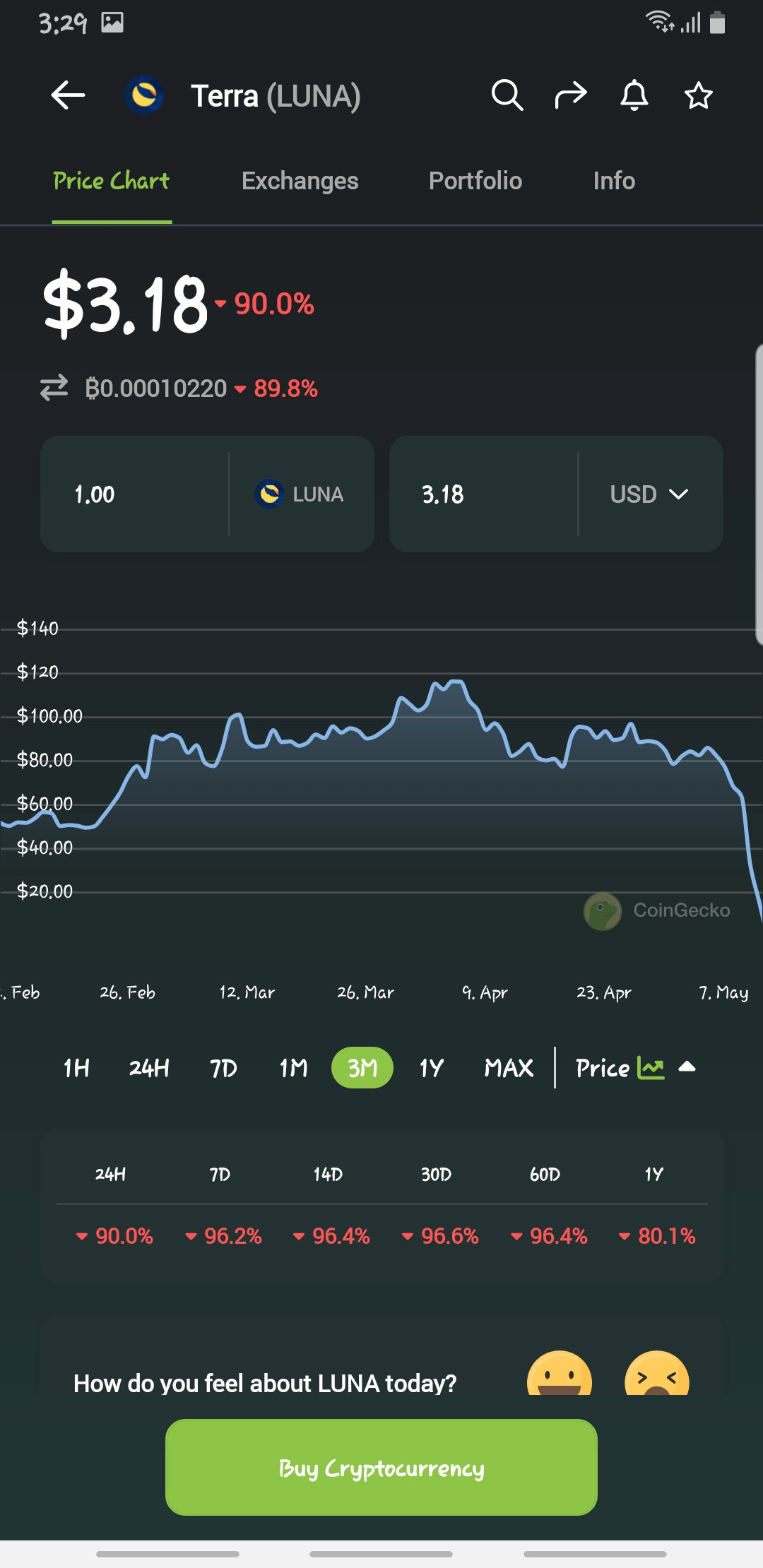Image resolution: width=763 pixels, height=1568 pixels.
Task: Tap the 7D change value 96.2%
Action: 223,1236
